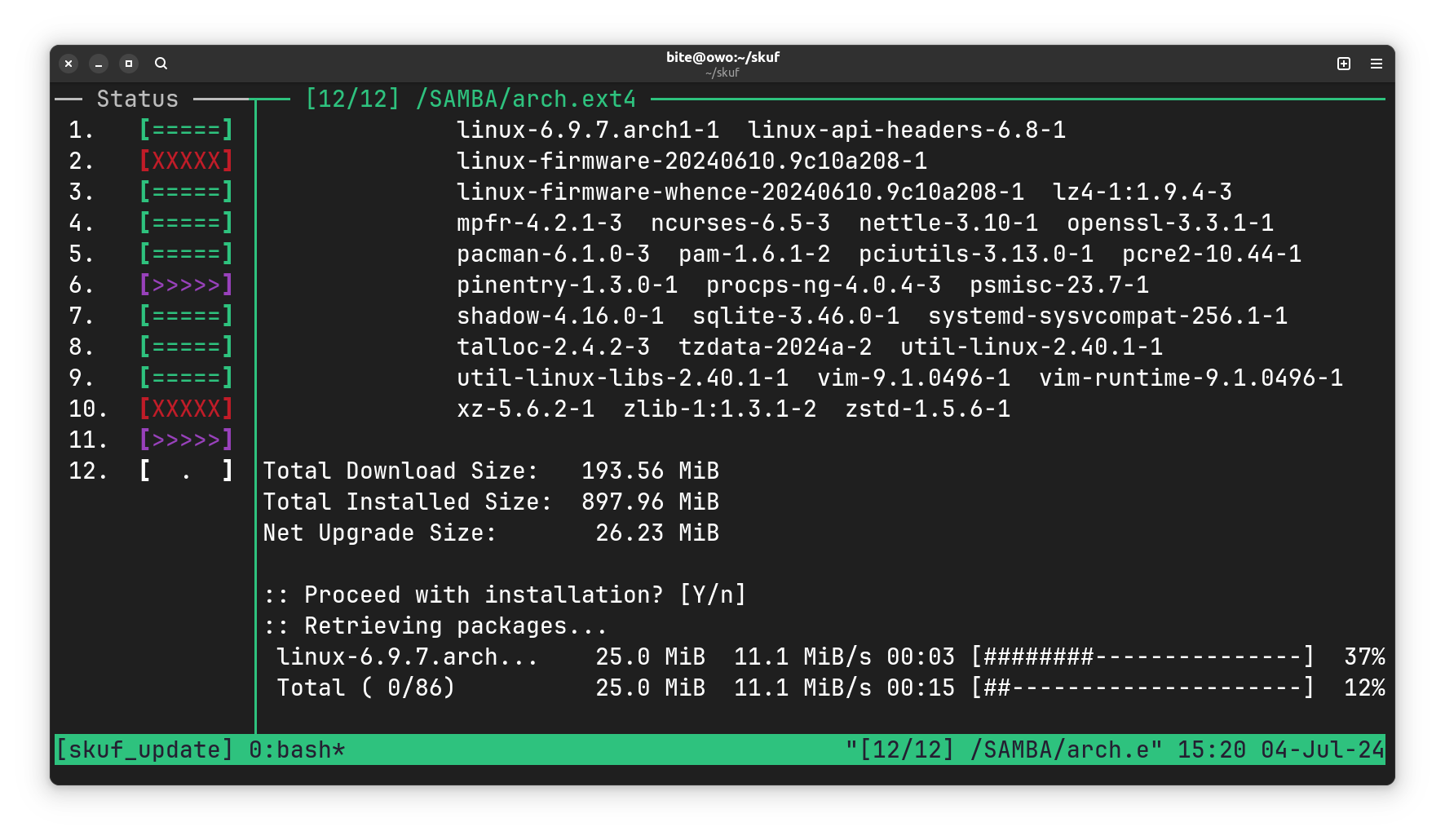Click package psmisc-23.7-1
Image resolution: width=1445 pixels, height=840 pixels.
[x=1059, y=285]
